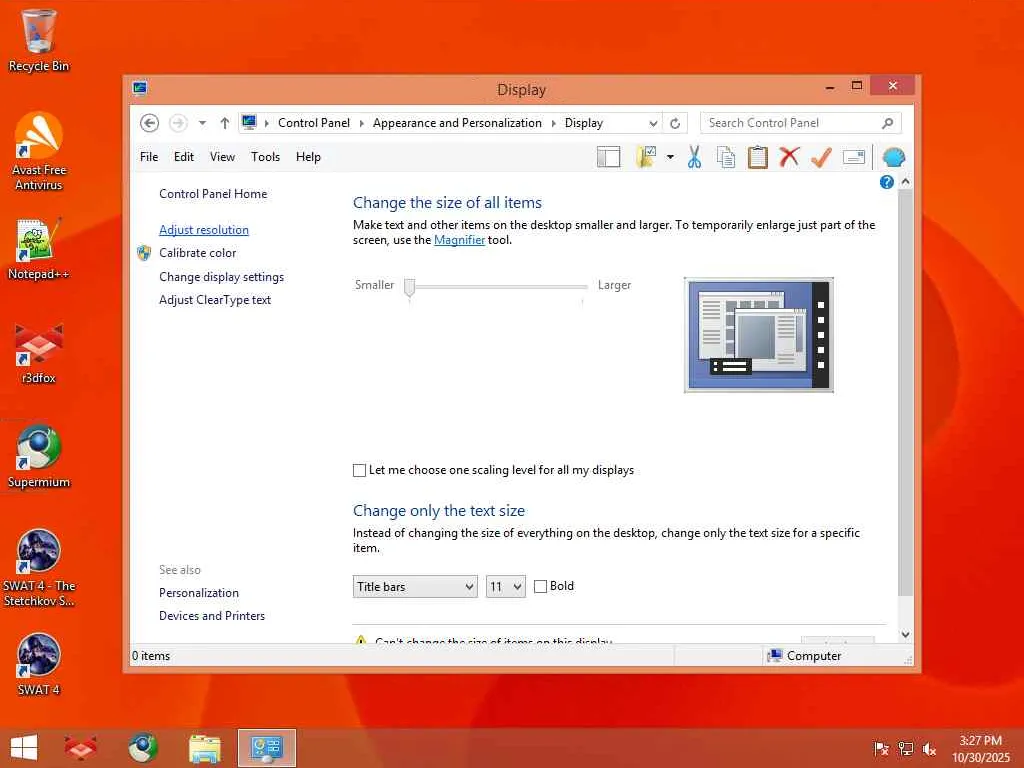Open the Help menu
Image resolution: width=1024 pixels, height=768 pixels.
tap(308, 157)
